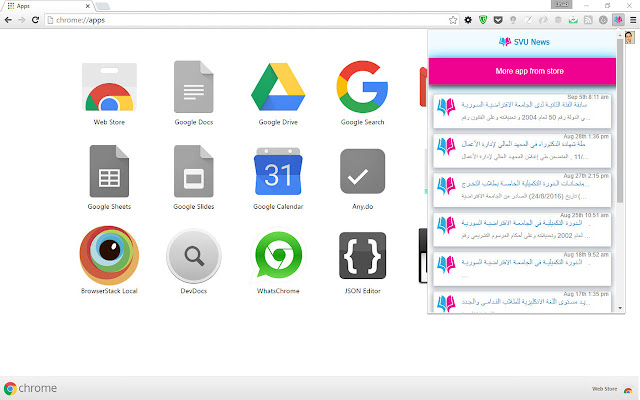The height and width of the screenshot is (400, 640).
Task: Click the grey pen-slash extension icon
Action: pyautogui.click(x=528, y=20)
